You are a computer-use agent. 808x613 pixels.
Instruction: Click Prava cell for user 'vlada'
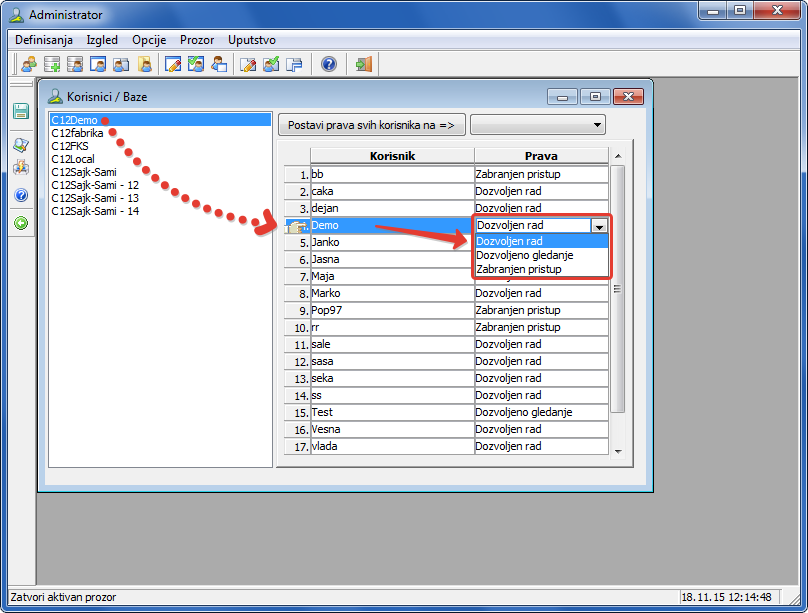541,447
